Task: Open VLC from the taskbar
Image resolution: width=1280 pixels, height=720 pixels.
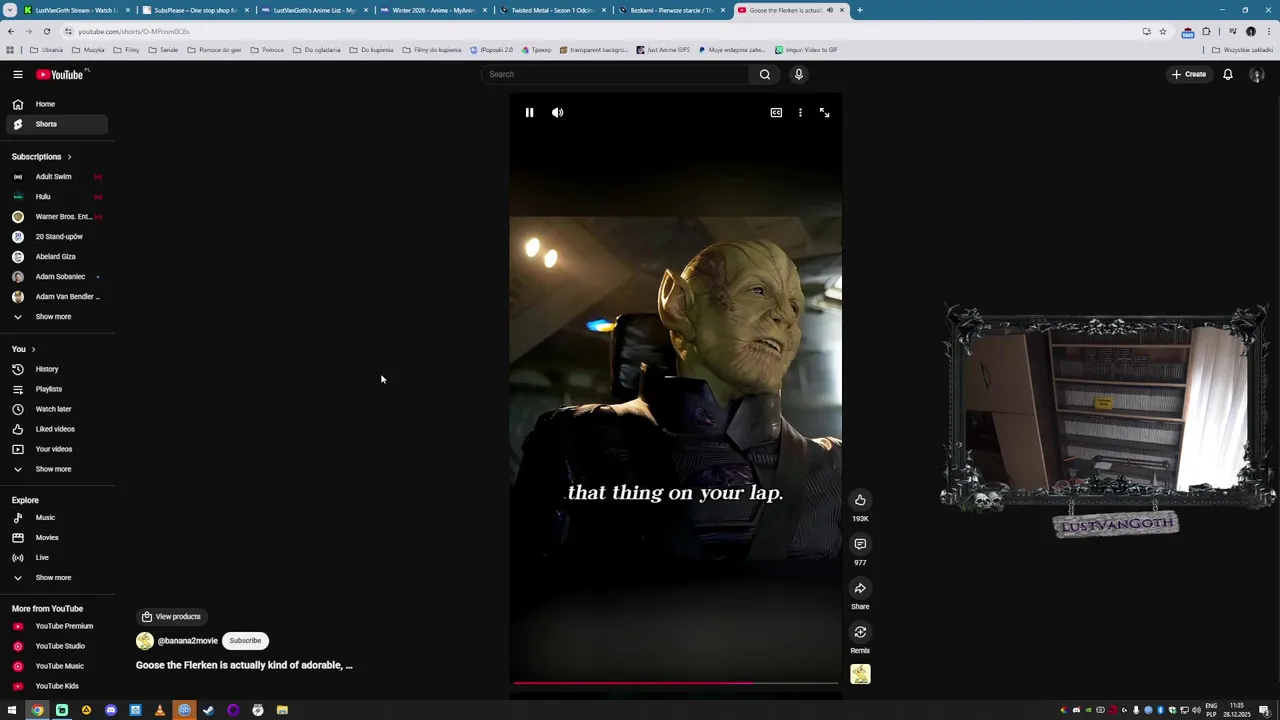Action: click(x=159, y=711)
